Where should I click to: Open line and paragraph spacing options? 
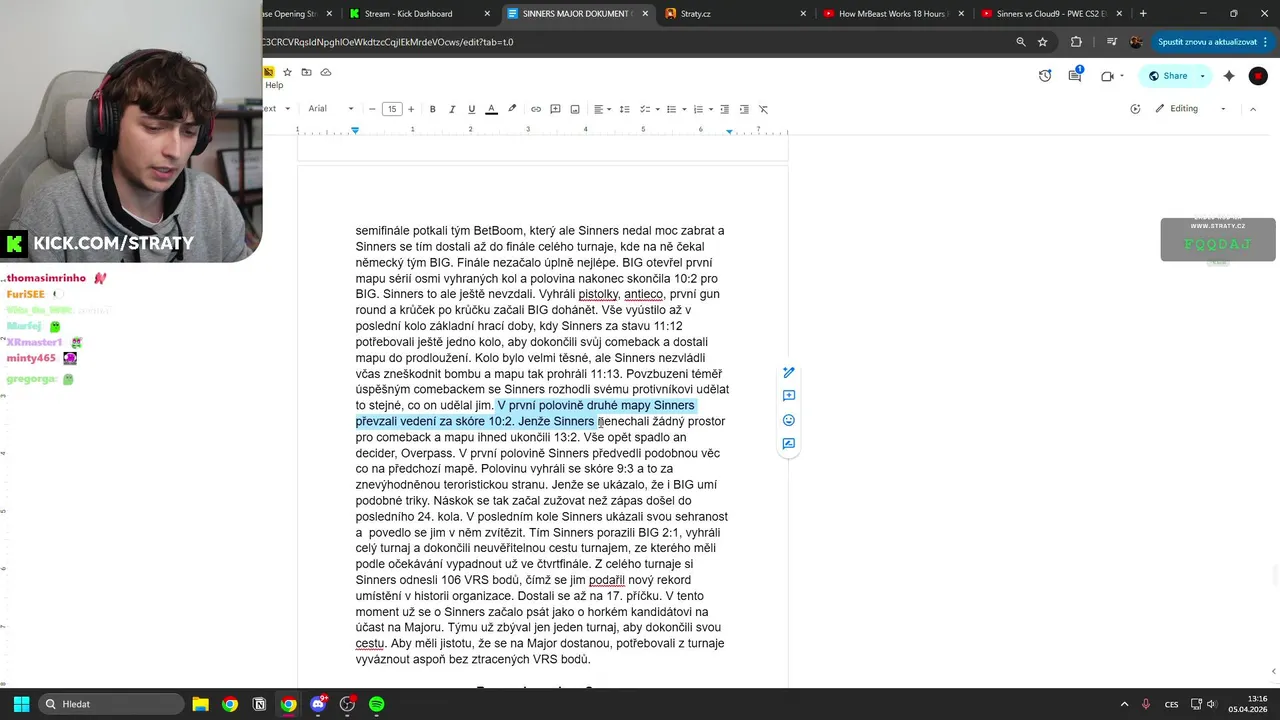625,109
